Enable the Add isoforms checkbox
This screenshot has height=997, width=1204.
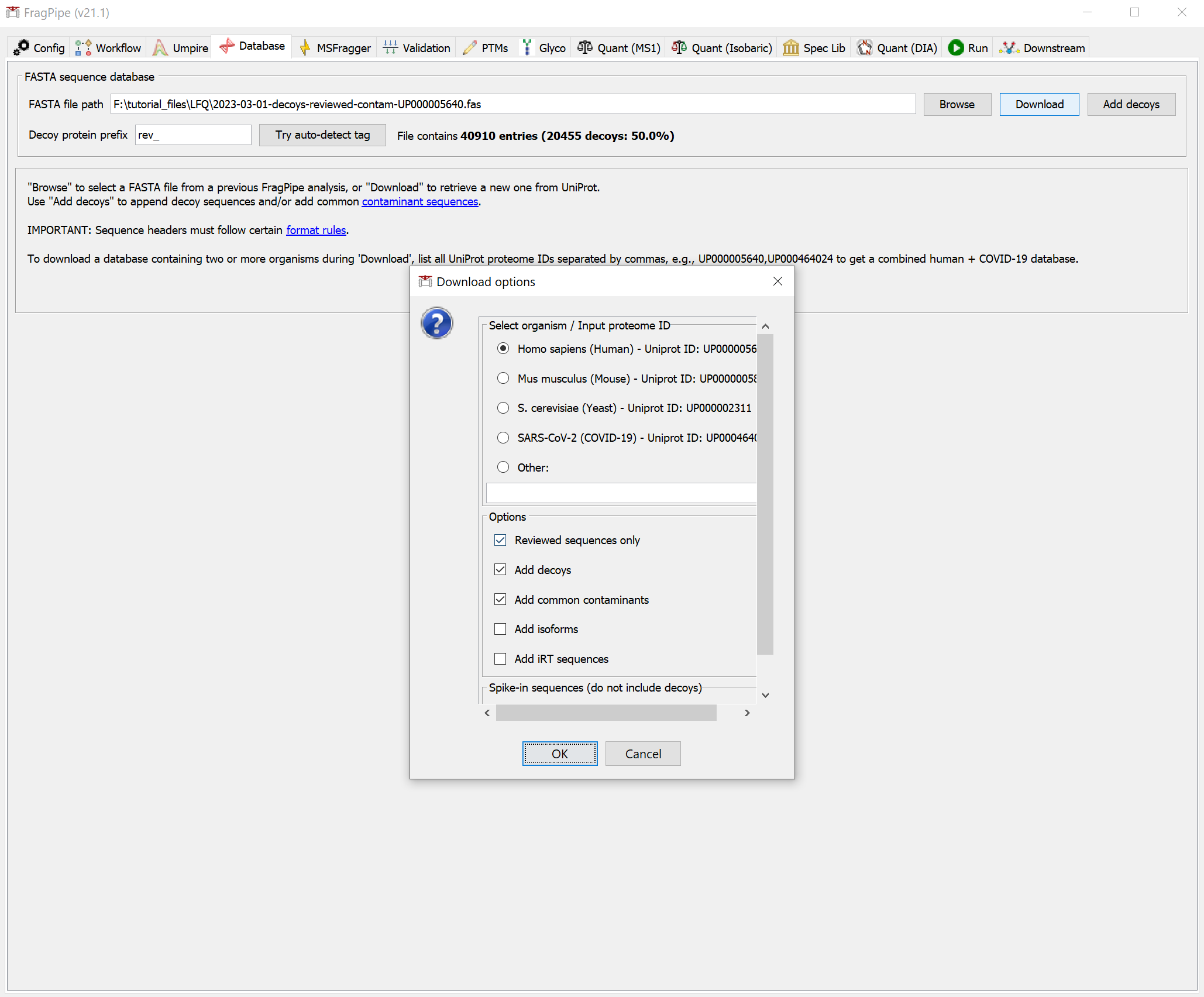pyautogui.click(x=500, y=629)
